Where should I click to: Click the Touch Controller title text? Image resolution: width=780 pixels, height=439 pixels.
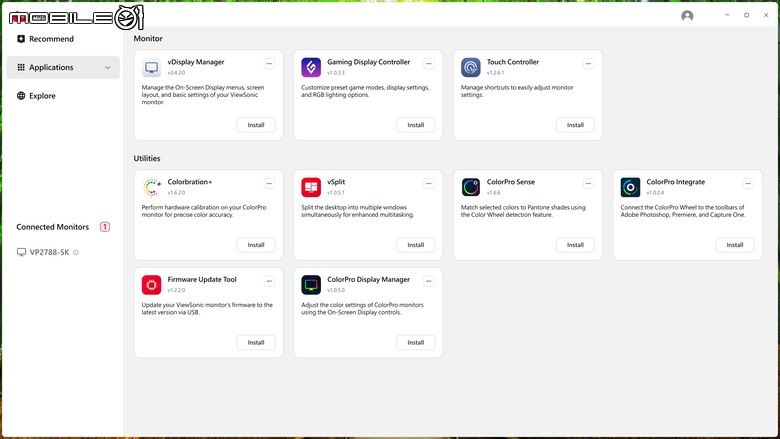(513, 62)
